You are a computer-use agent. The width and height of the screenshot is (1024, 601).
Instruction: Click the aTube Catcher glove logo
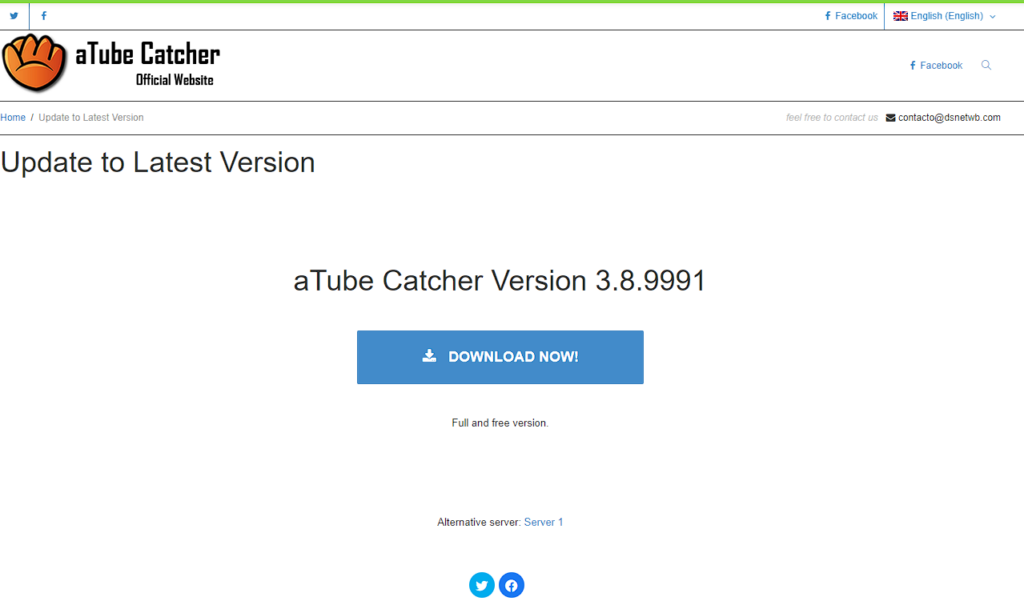(34, 63)
